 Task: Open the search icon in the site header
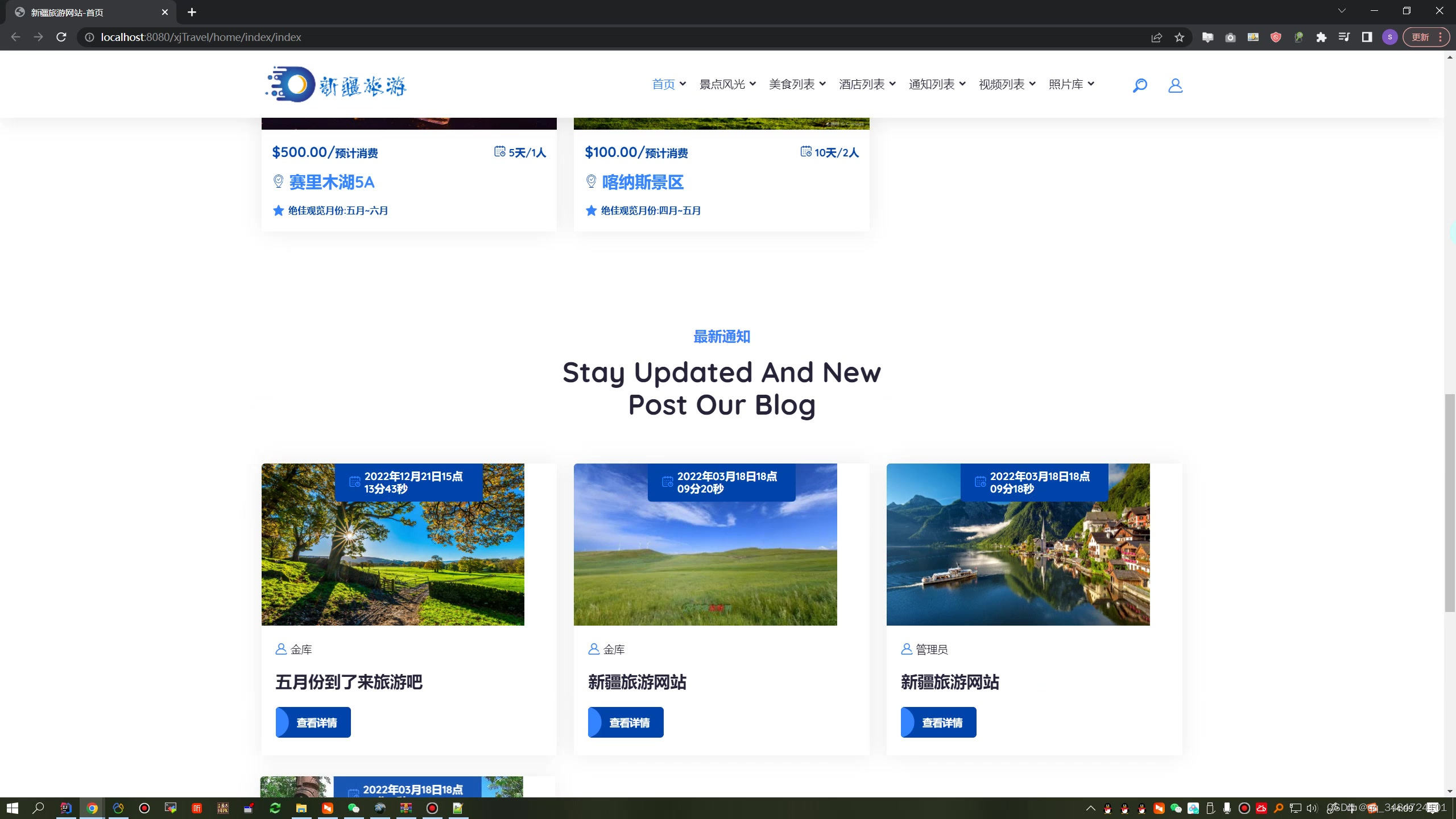coord(1140,85)
